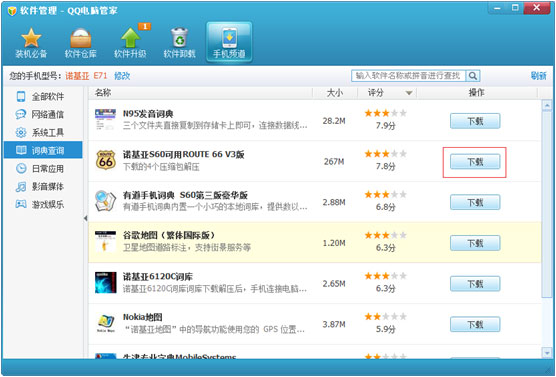Select the 手机频道 phone tab
Viewport: 556px width, 377px height.
(229, 42)
